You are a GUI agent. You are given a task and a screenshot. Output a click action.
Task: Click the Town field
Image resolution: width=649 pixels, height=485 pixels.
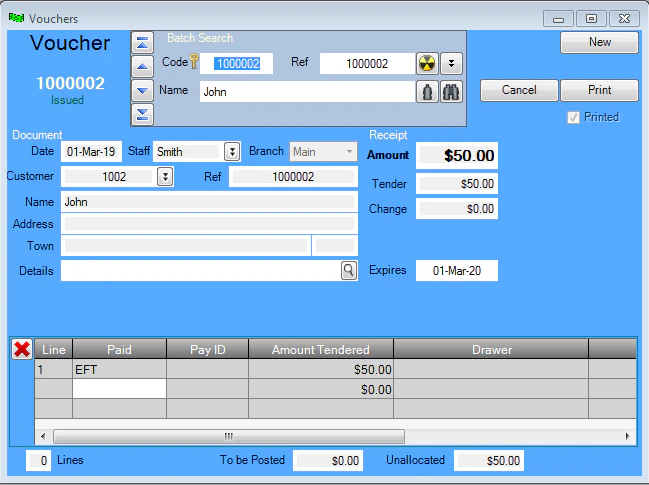186,246
